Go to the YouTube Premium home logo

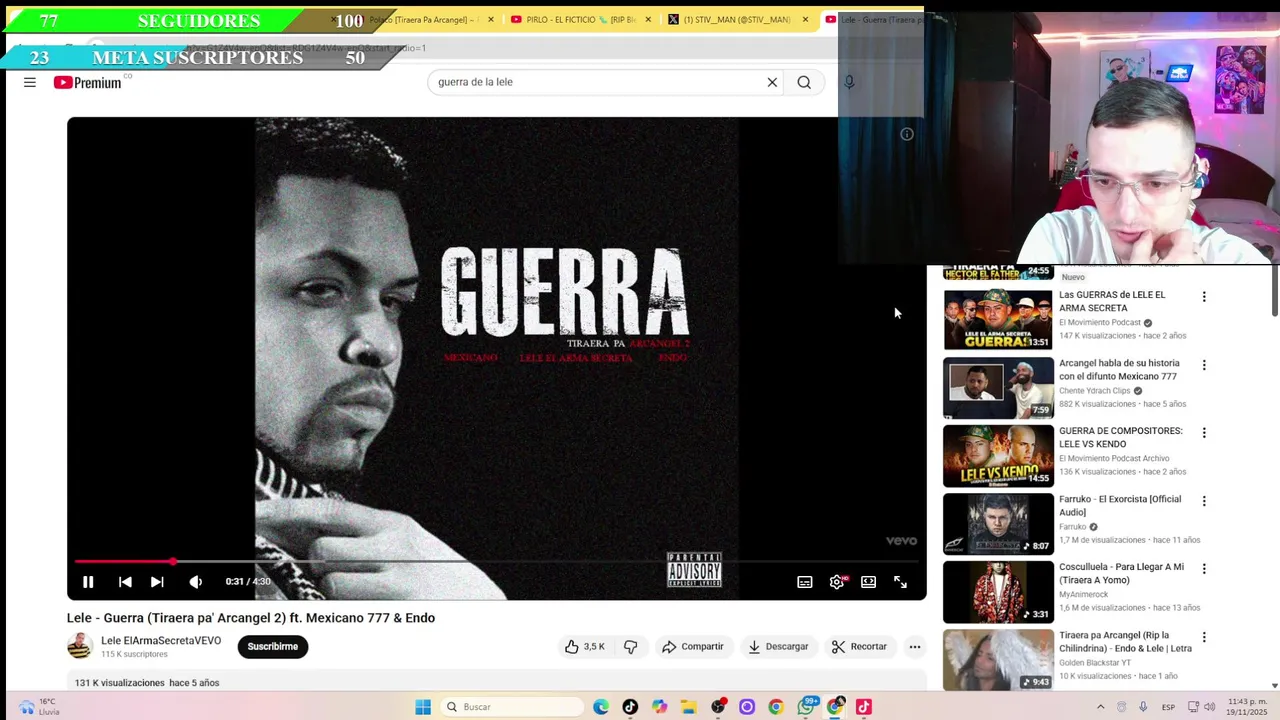87,82
